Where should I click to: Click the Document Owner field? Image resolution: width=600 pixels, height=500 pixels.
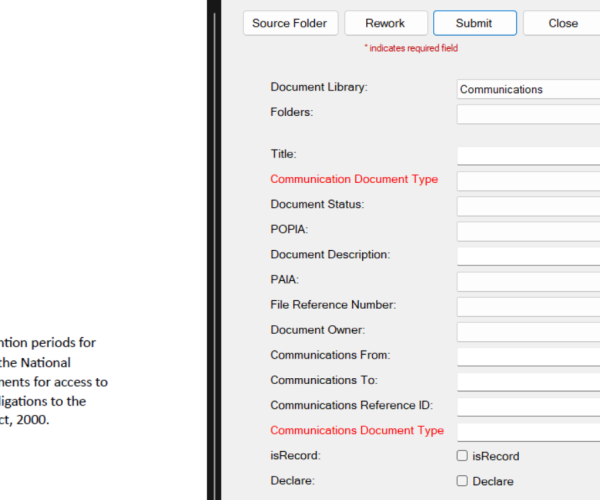(x=528, y=332)
